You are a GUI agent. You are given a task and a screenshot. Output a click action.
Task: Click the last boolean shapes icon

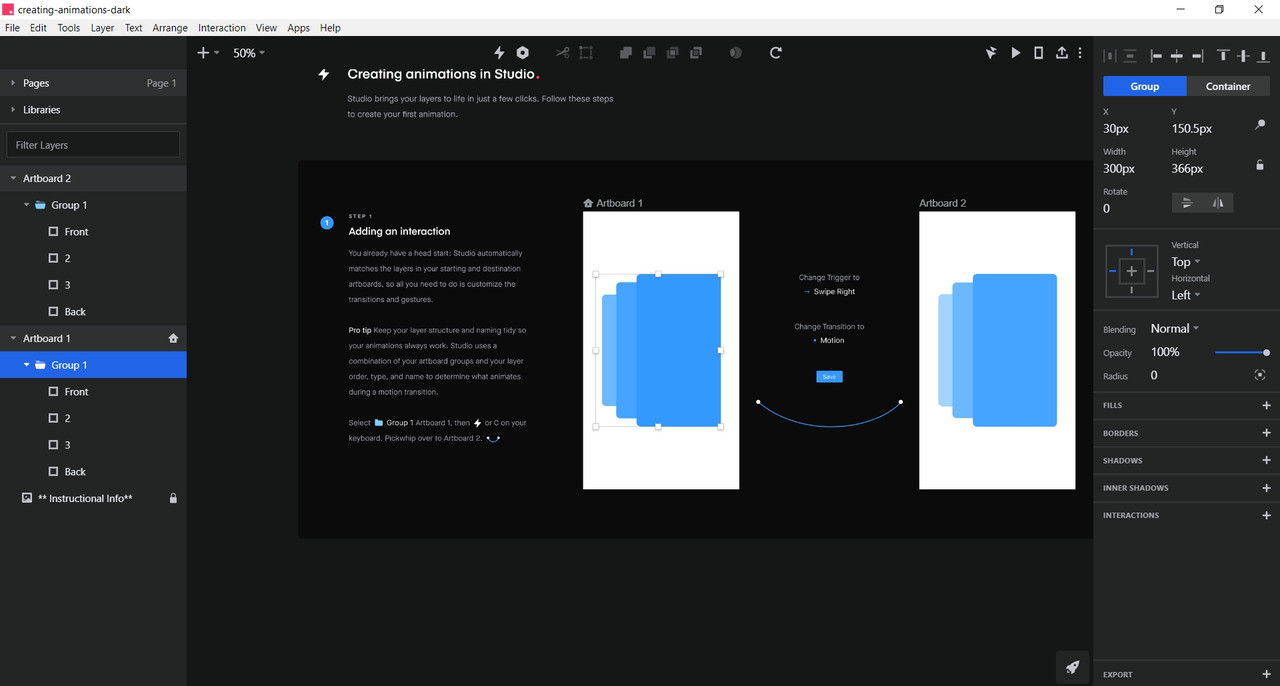(x=696, y=53)
